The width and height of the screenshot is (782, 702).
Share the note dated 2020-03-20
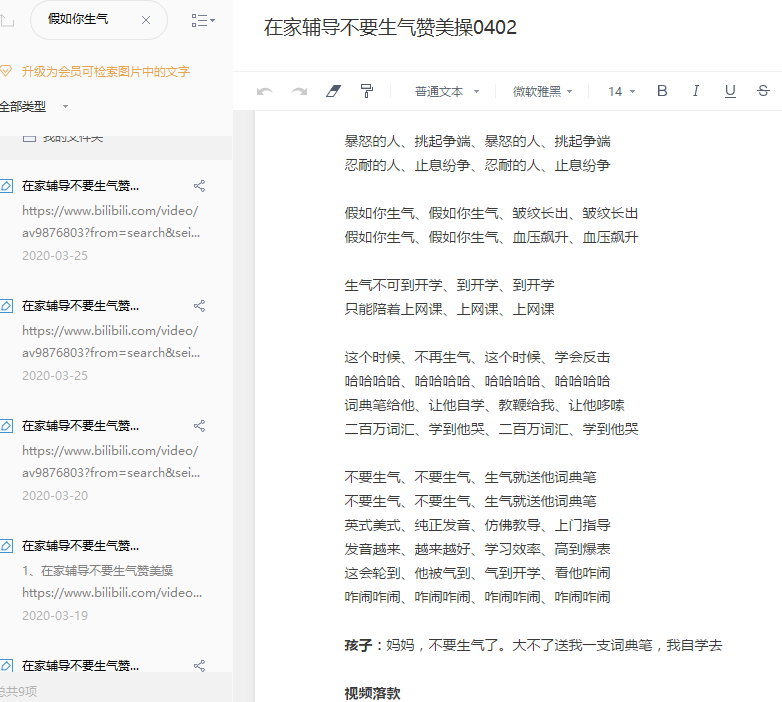click(x=199, y=426)
